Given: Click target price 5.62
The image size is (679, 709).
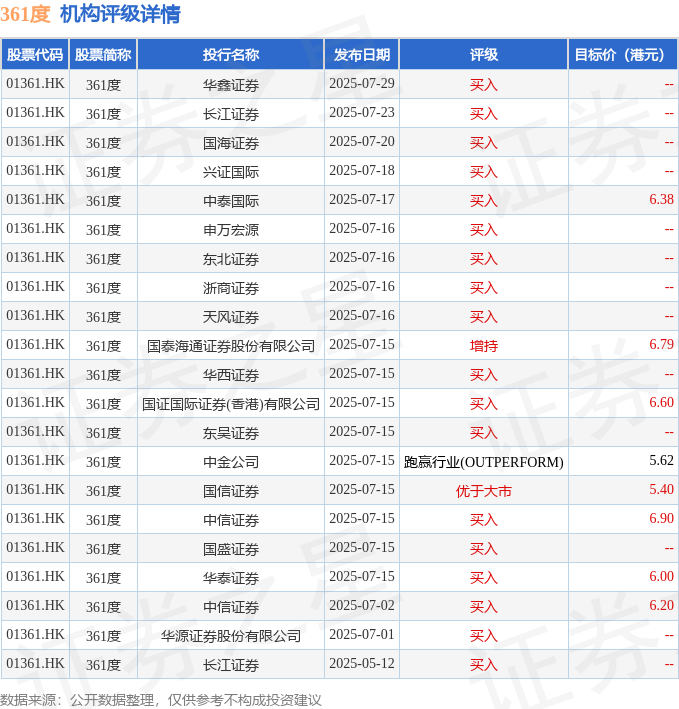Looking at the screenshot, I should 661,460.
